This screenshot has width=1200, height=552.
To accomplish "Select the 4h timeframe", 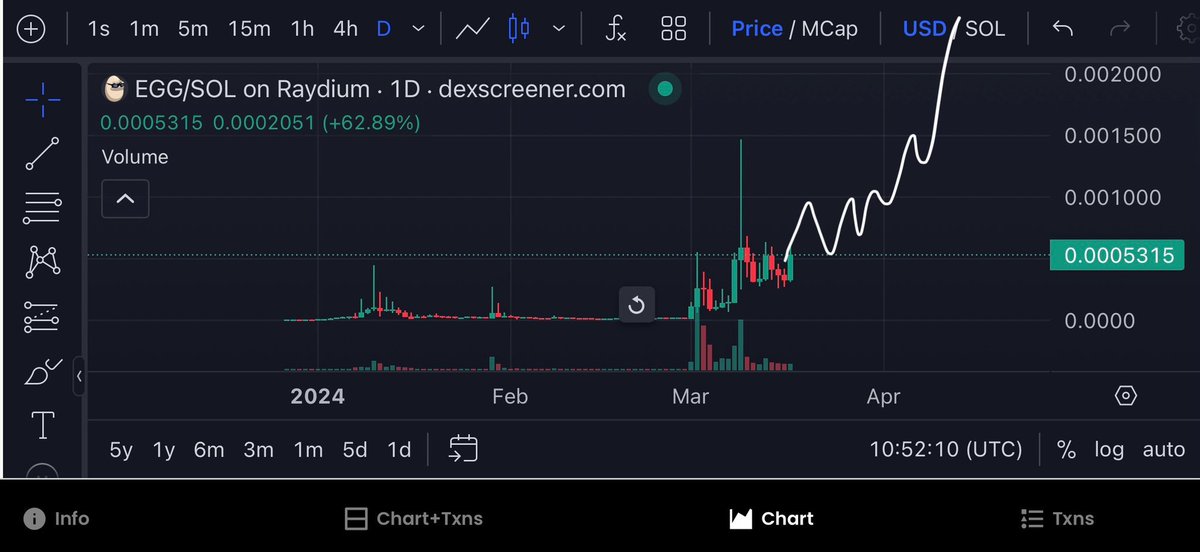I will pos(345,29).
